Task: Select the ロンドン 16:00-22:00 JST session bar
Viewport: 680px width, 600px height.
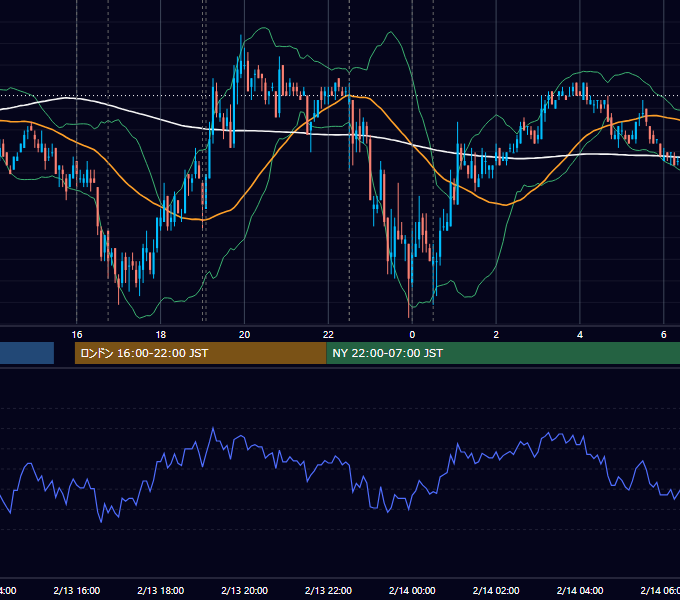Action: (200, 353)
